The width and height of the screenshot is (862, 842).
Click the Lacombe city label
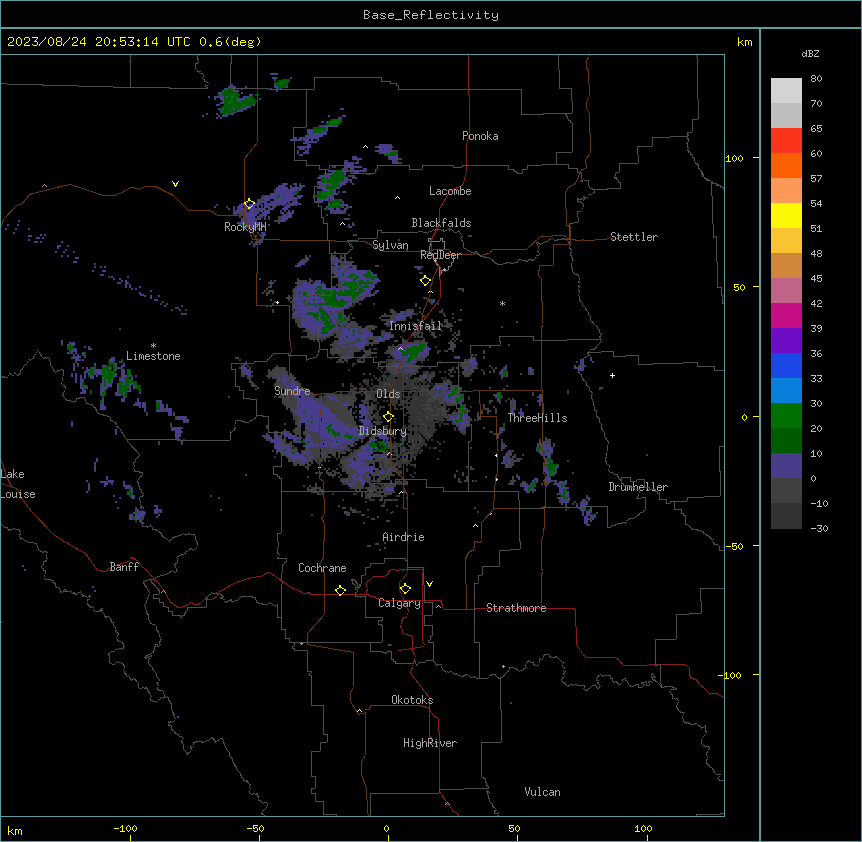(450, 191)
